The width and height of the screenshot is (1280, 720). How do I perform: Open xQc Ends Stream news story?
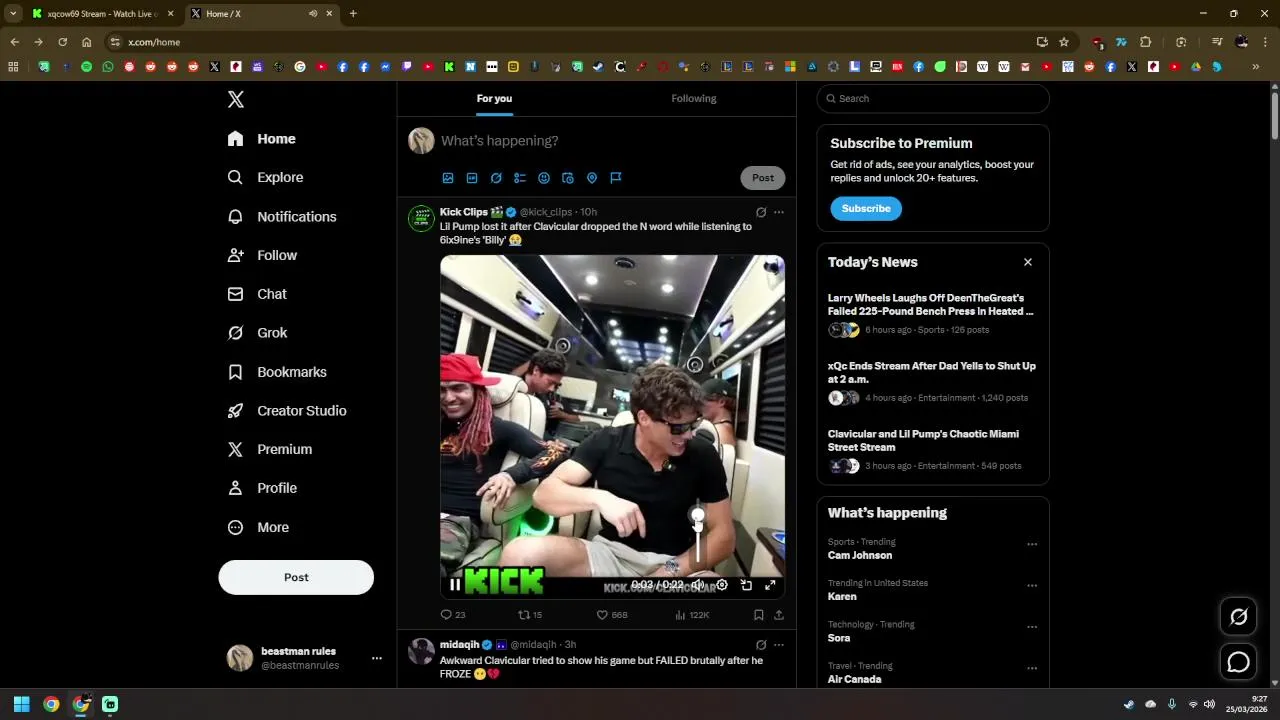point(932,381)
